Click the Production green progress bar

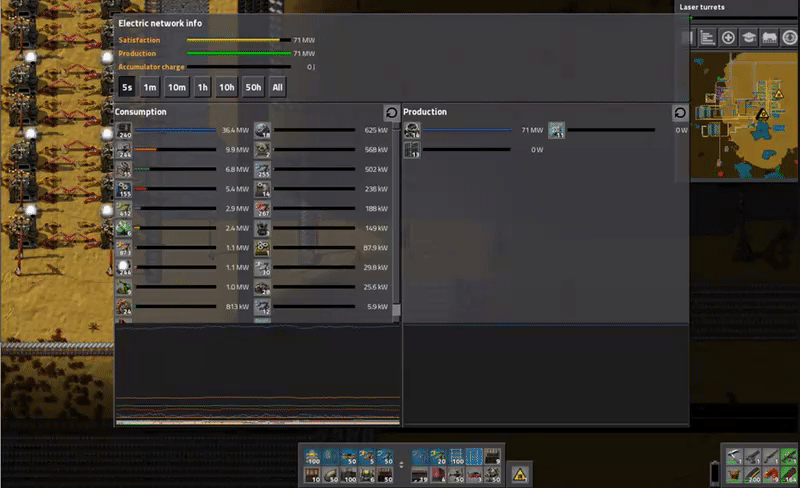[x=239, y=53]
